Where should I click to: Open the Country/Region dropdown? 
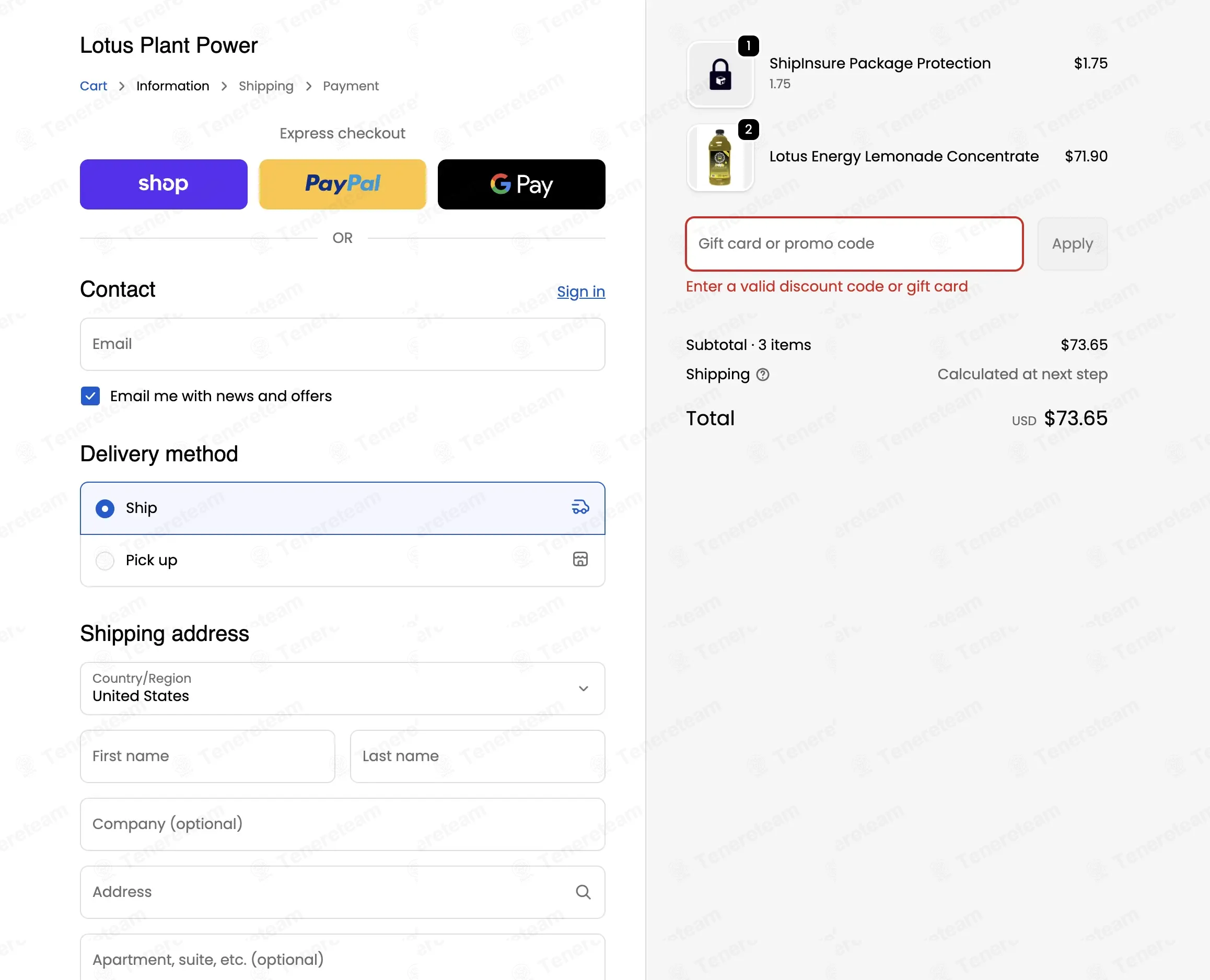coord(342,688)
